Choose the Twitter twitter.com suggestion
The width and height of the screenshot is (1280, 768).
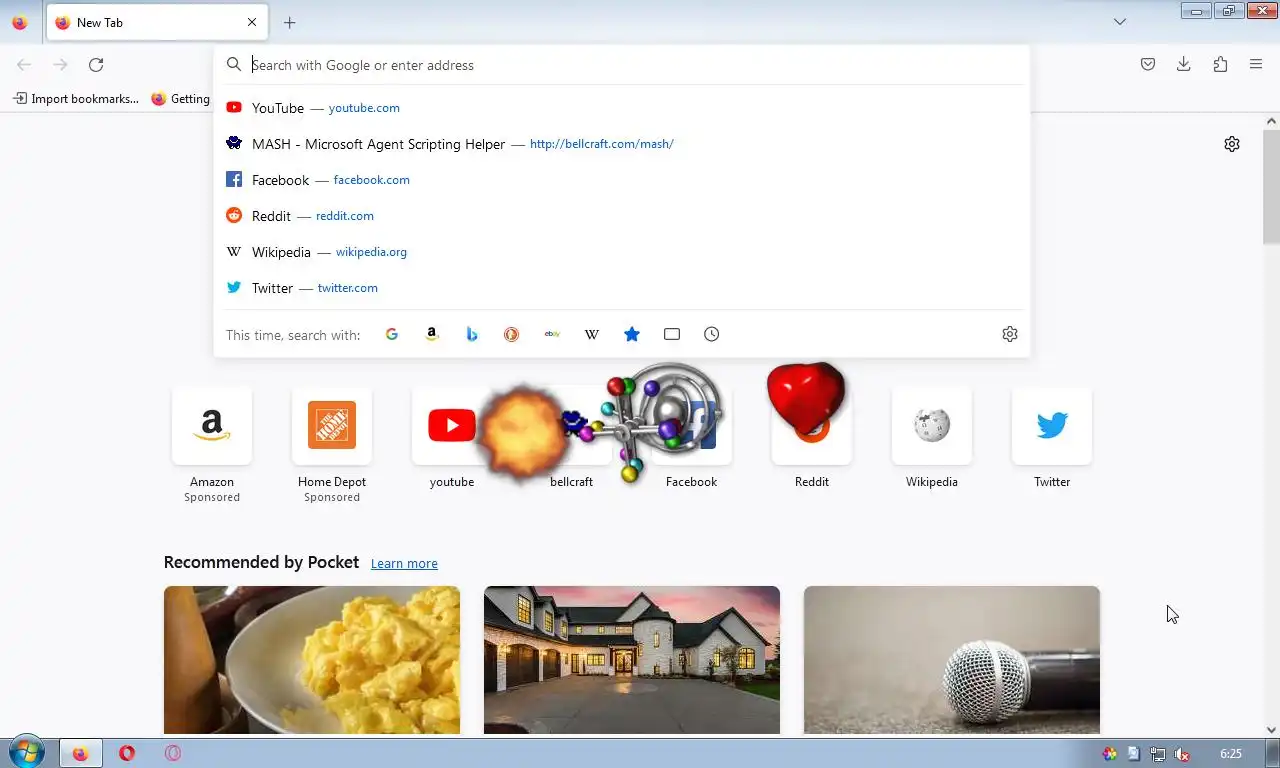point(622,288)
